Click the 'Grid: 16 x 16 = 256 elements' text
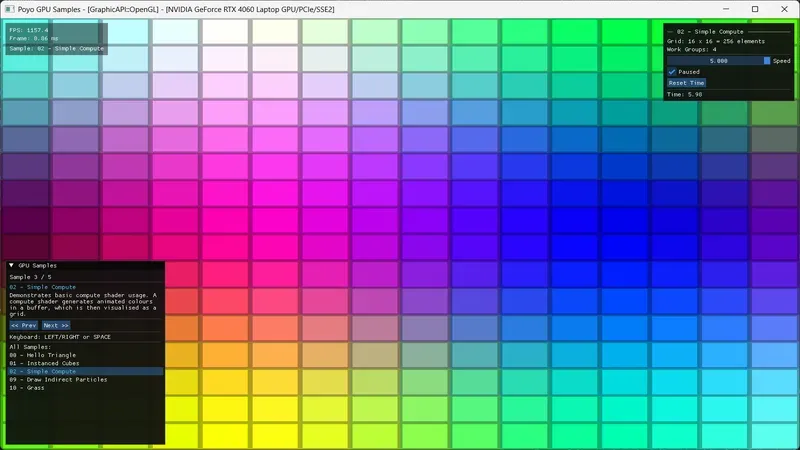 coord(716,41)
